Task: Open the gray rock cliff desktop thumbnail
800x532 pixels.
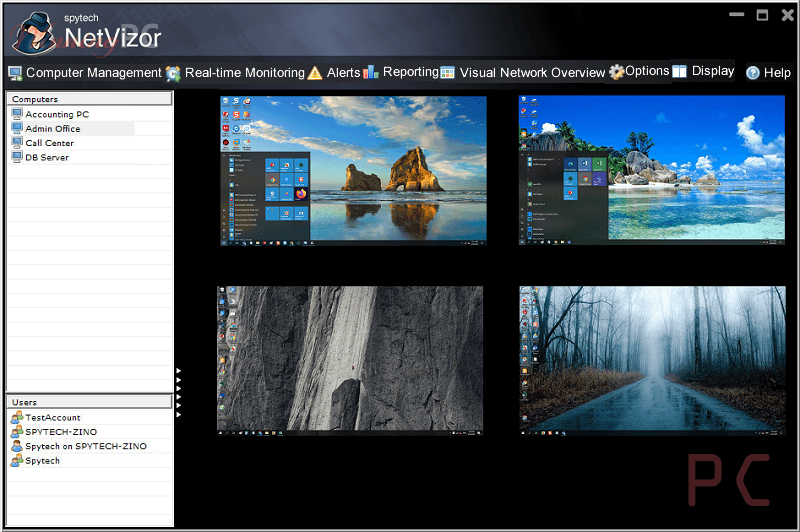Action: click(349, 361)
